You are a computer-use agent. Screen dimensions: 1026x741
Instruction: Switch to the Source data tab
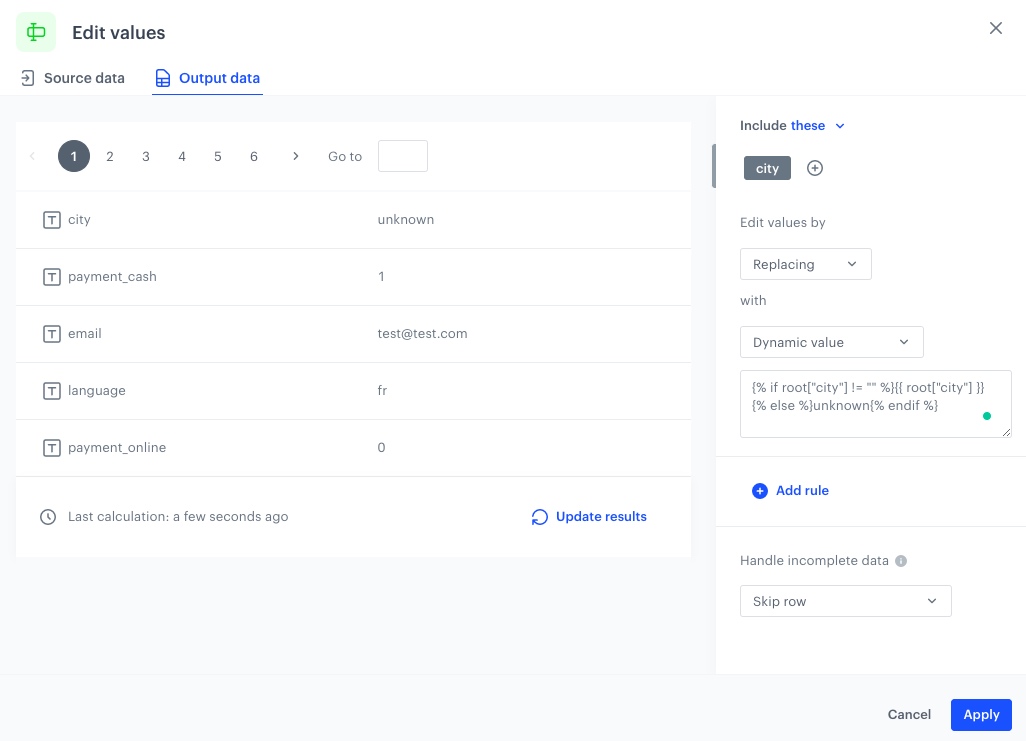pyautogui.click(x=73, y=78)
